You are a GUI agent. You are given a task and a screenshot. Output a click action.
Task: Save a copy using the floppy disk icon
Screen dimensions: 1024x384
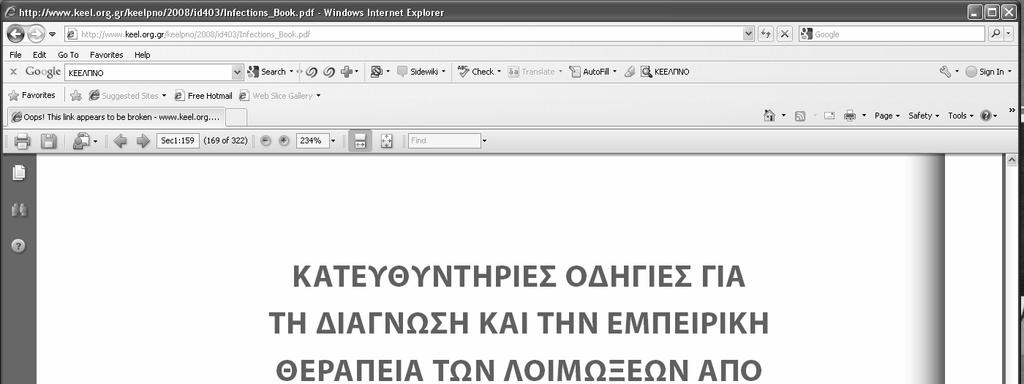(49, 141)
